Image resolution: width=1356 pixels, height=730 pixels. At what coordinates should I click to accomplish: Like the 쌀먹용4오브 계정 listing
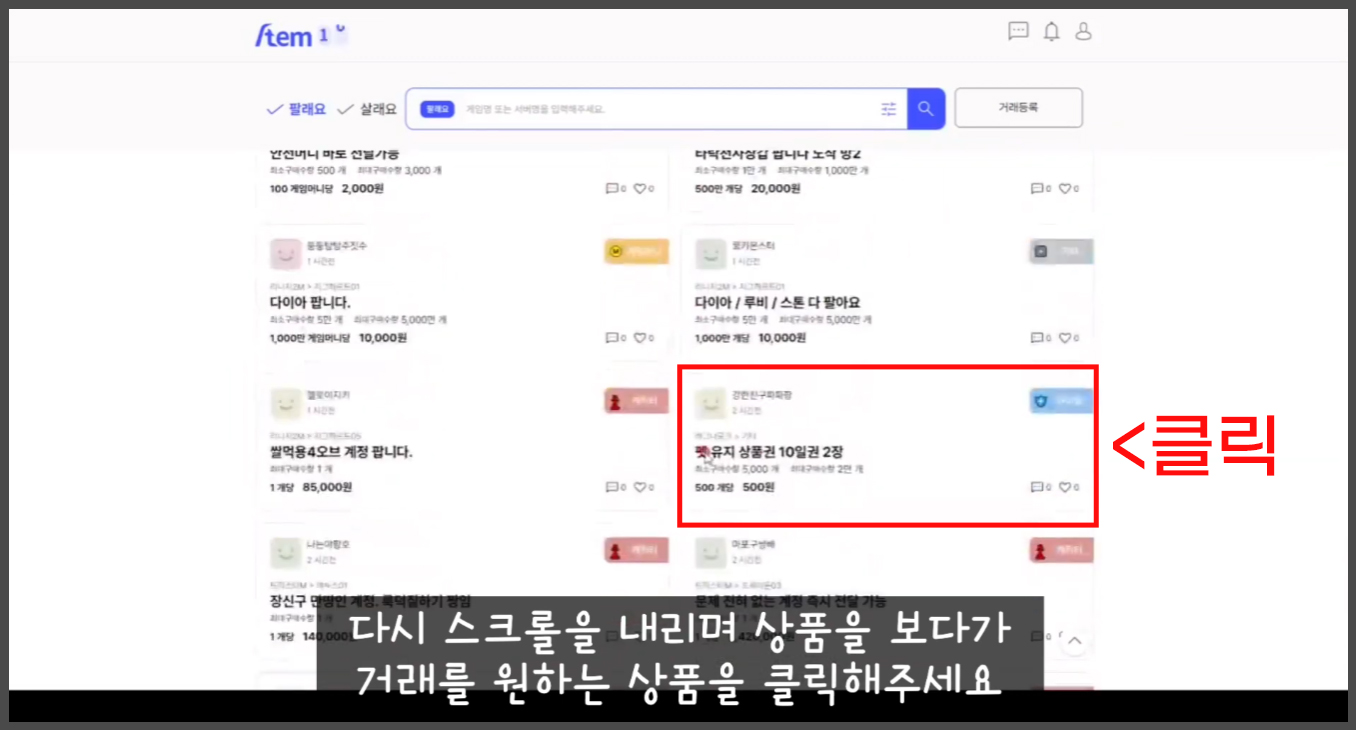640,488
